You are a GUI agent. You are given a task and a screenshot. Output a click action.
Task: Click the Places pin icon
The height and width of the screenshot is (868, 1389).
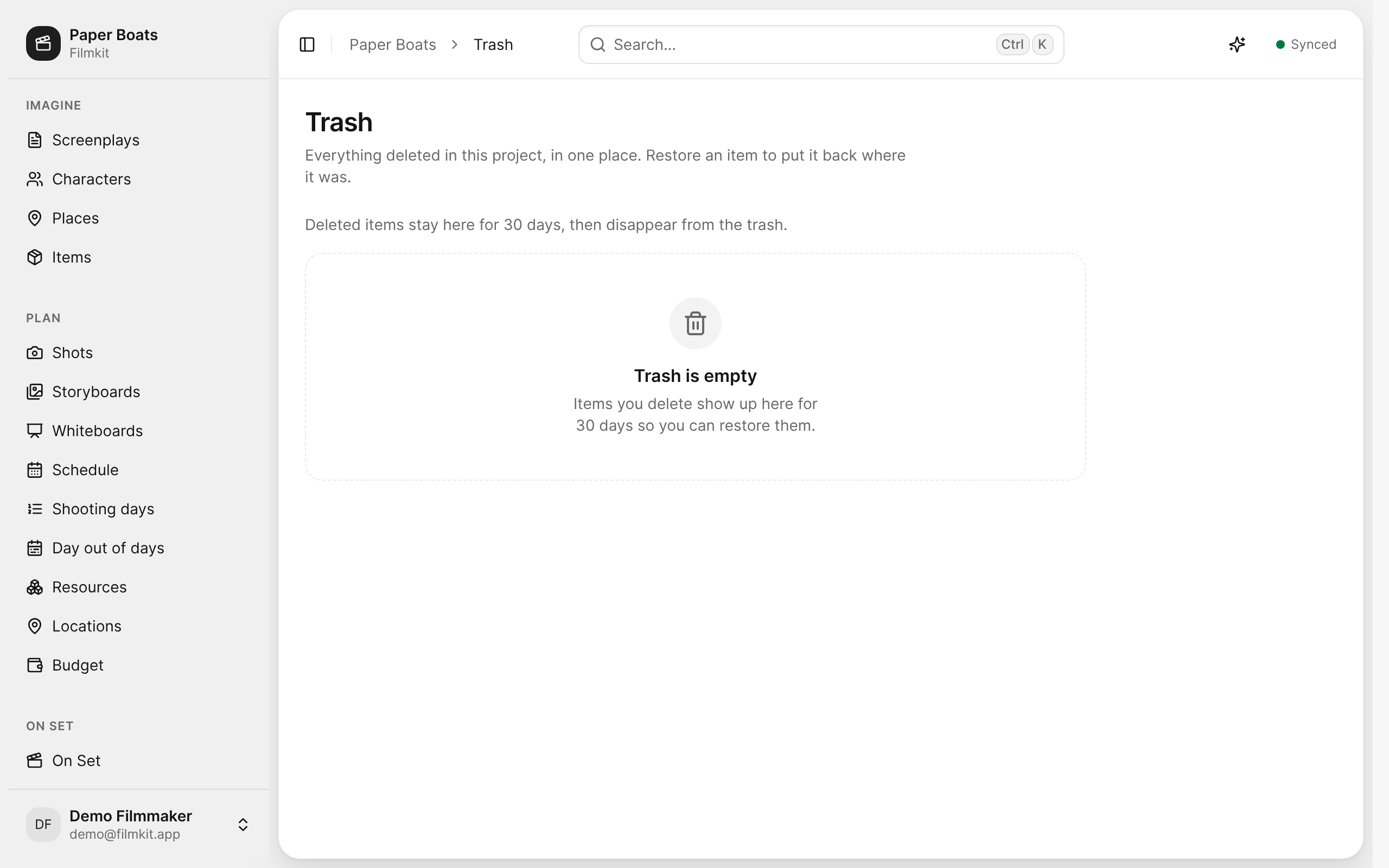point(34,218)
